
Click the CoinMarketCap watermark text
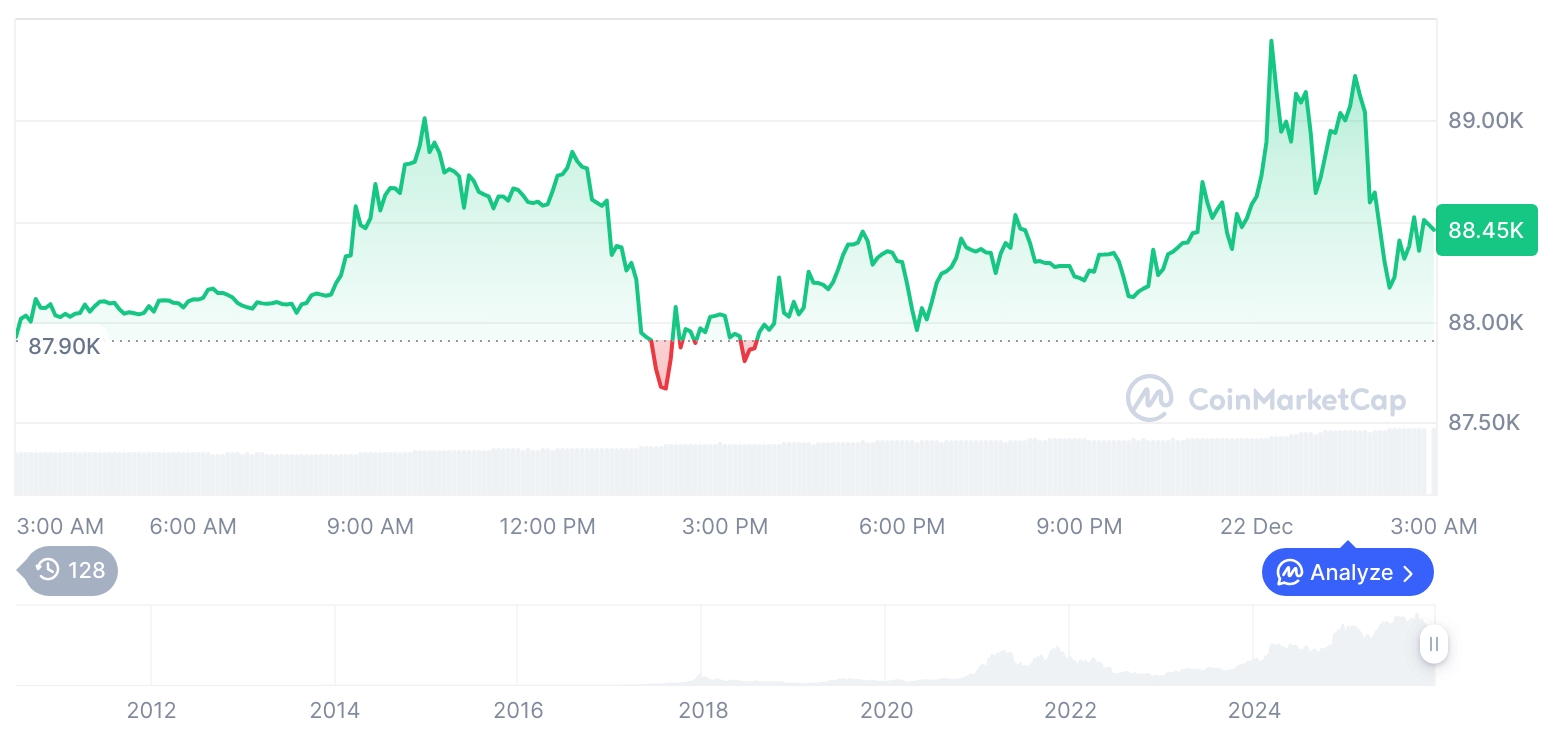tap(1297, 400)
